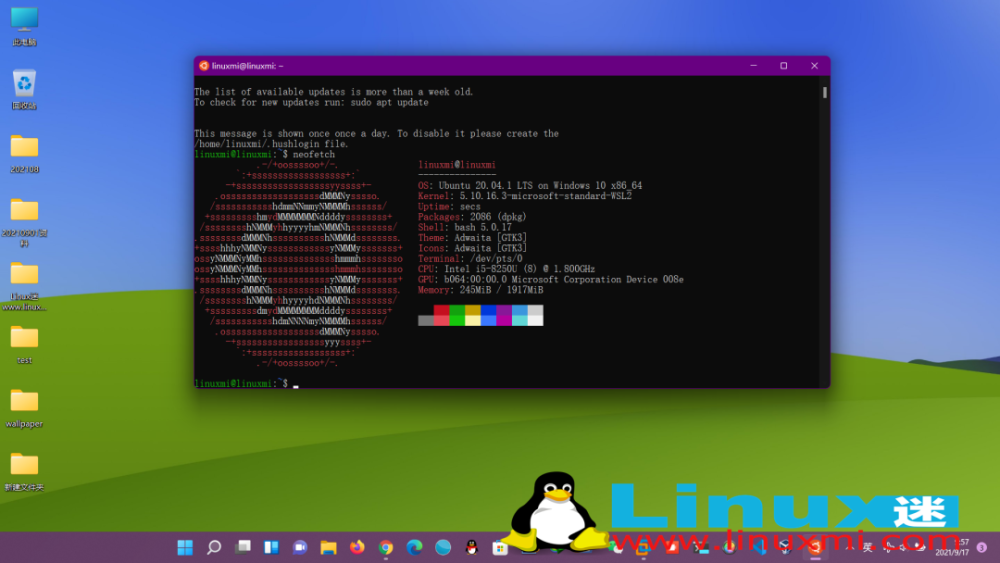Launch Google Chrome from the taskbar
The height and width of the screenshot is (563, 1000).
pyautogui.click(x=386, y=547)
